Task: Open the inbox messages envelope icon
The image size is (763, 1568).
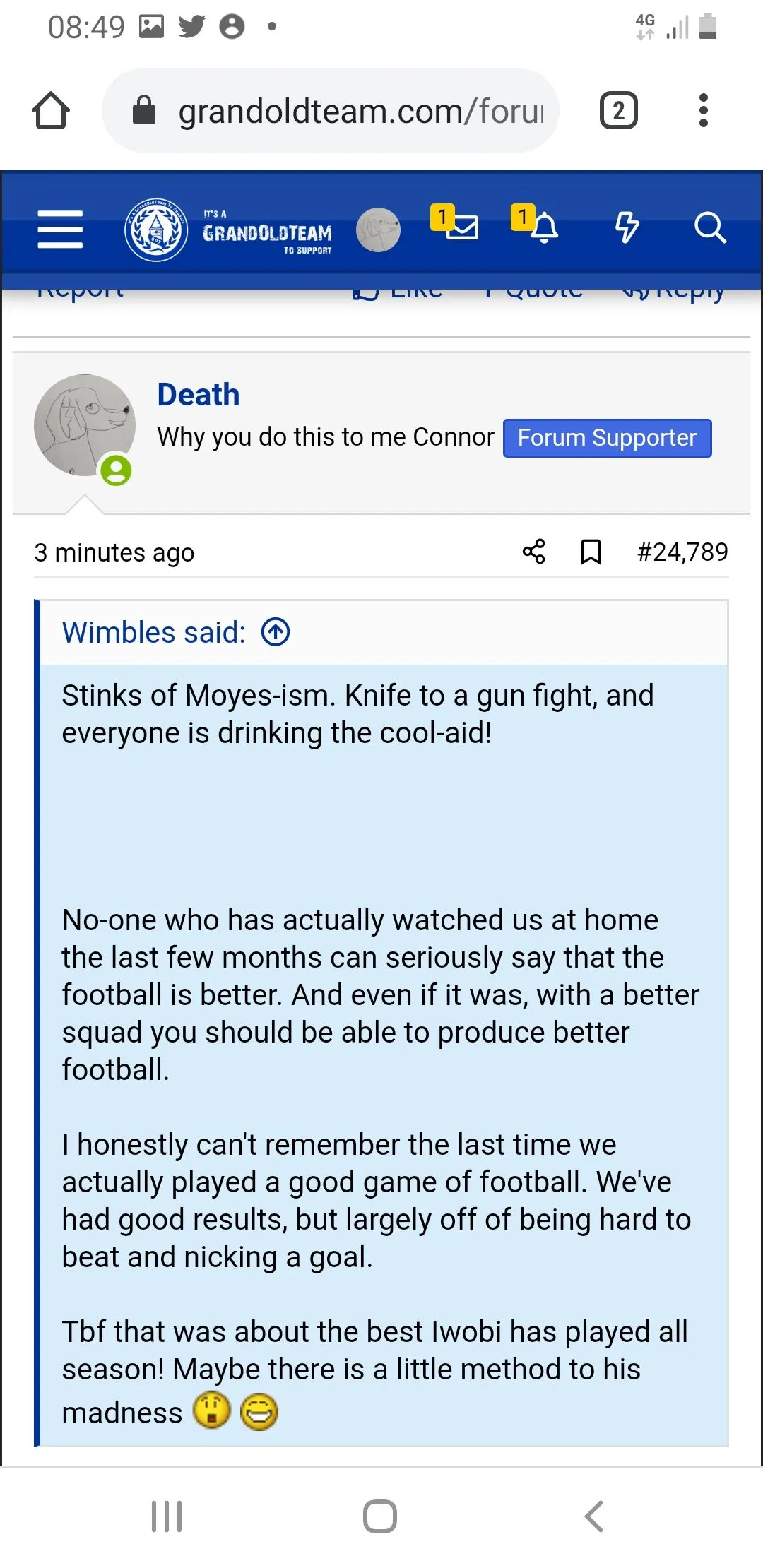Action: coord(462,227)
